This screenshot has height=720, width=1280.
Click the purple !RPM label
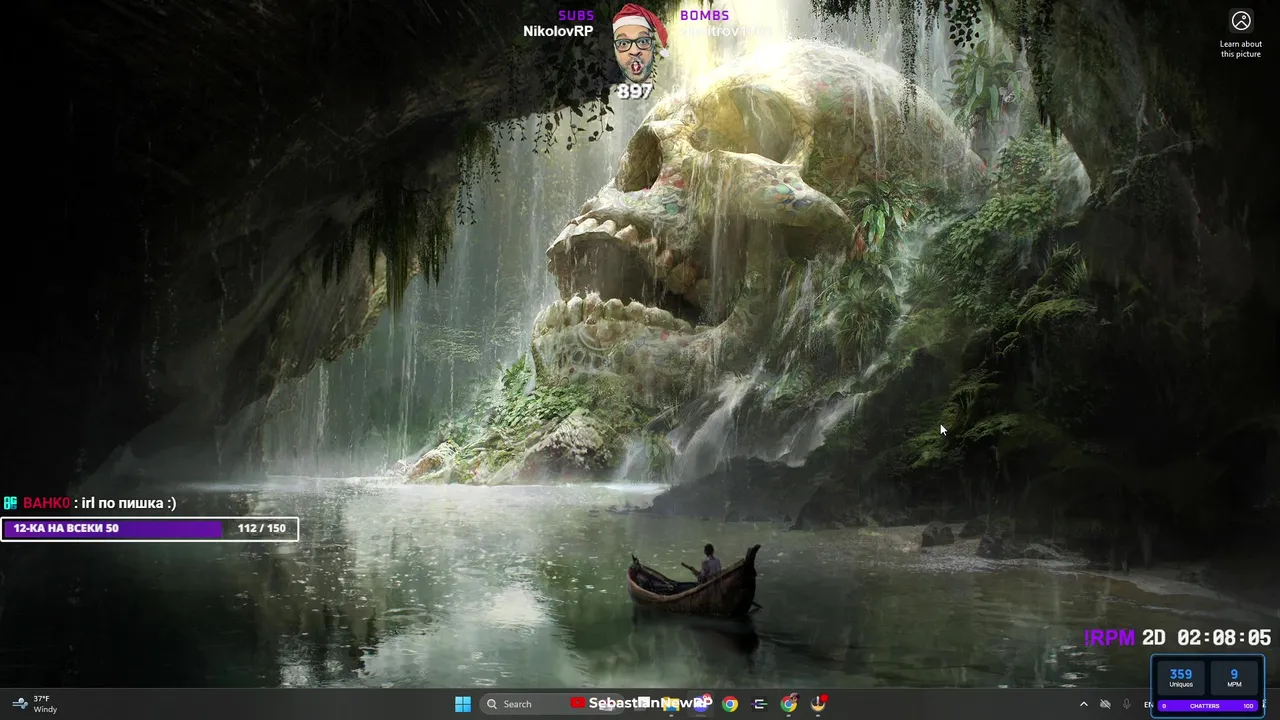click(x=1110, y=638)
